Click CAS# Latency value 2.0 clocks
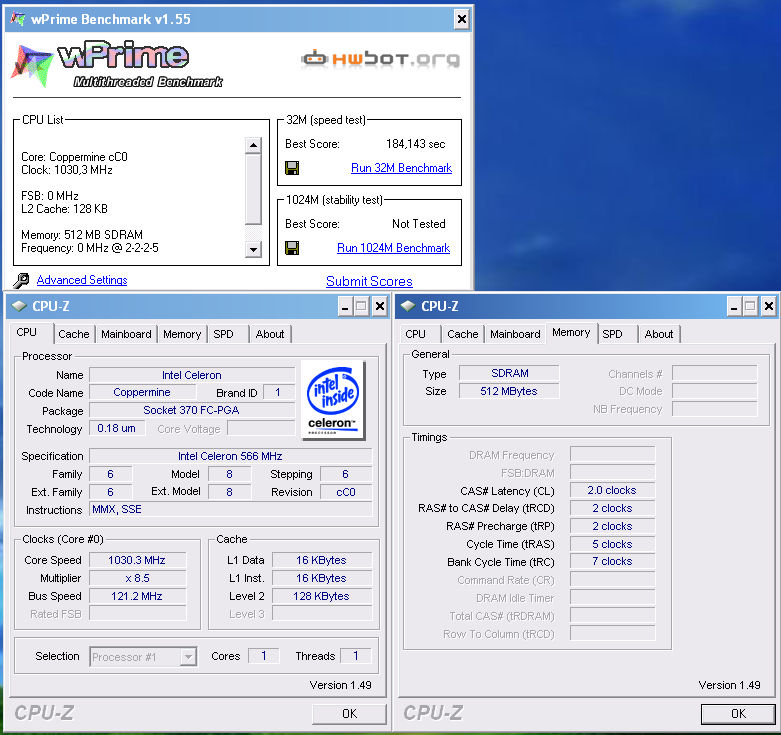Image resolution: width=781 pixels, height=735 pixels. click(612, 490)
